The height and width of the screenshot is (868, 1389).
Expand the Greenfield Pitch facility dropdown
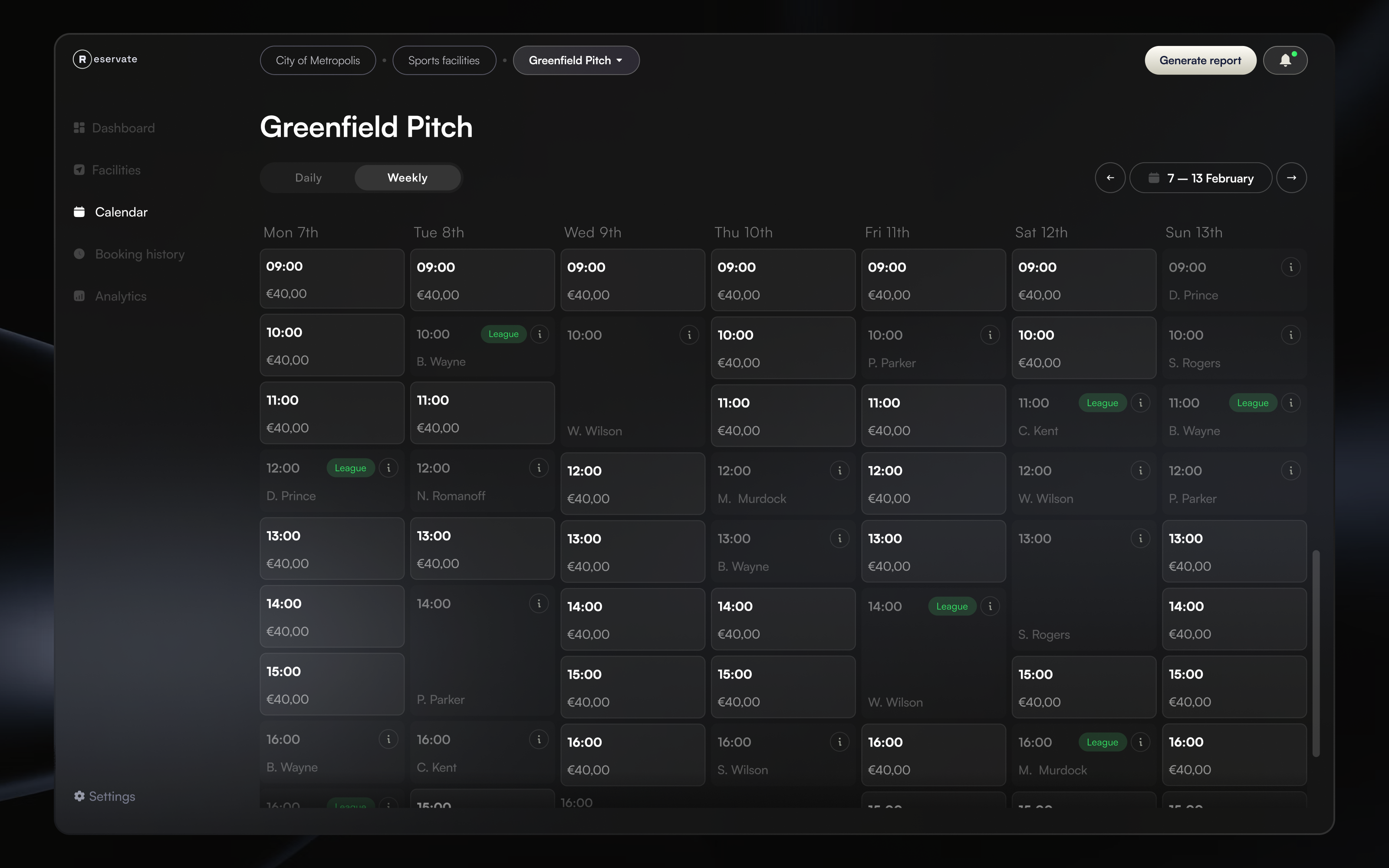click(576, 60)
